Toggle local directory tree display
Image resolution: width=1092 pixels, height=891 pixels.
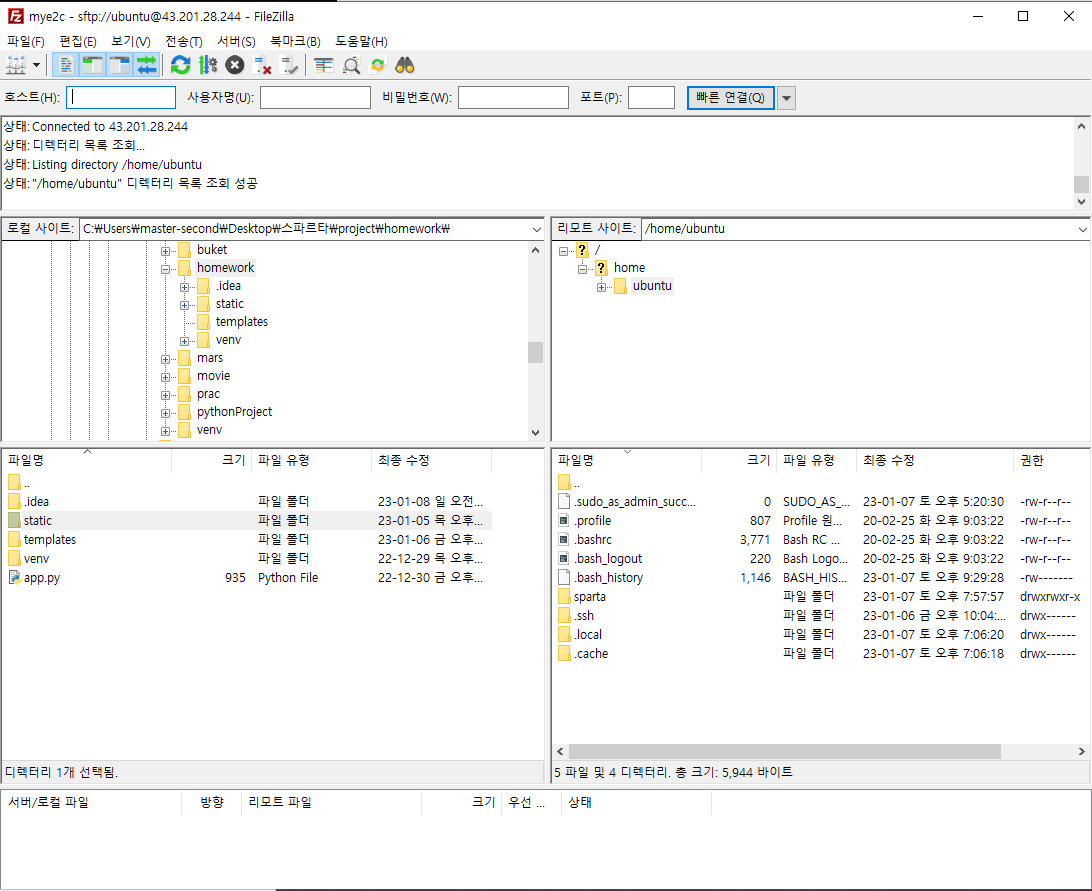point(93,65)
